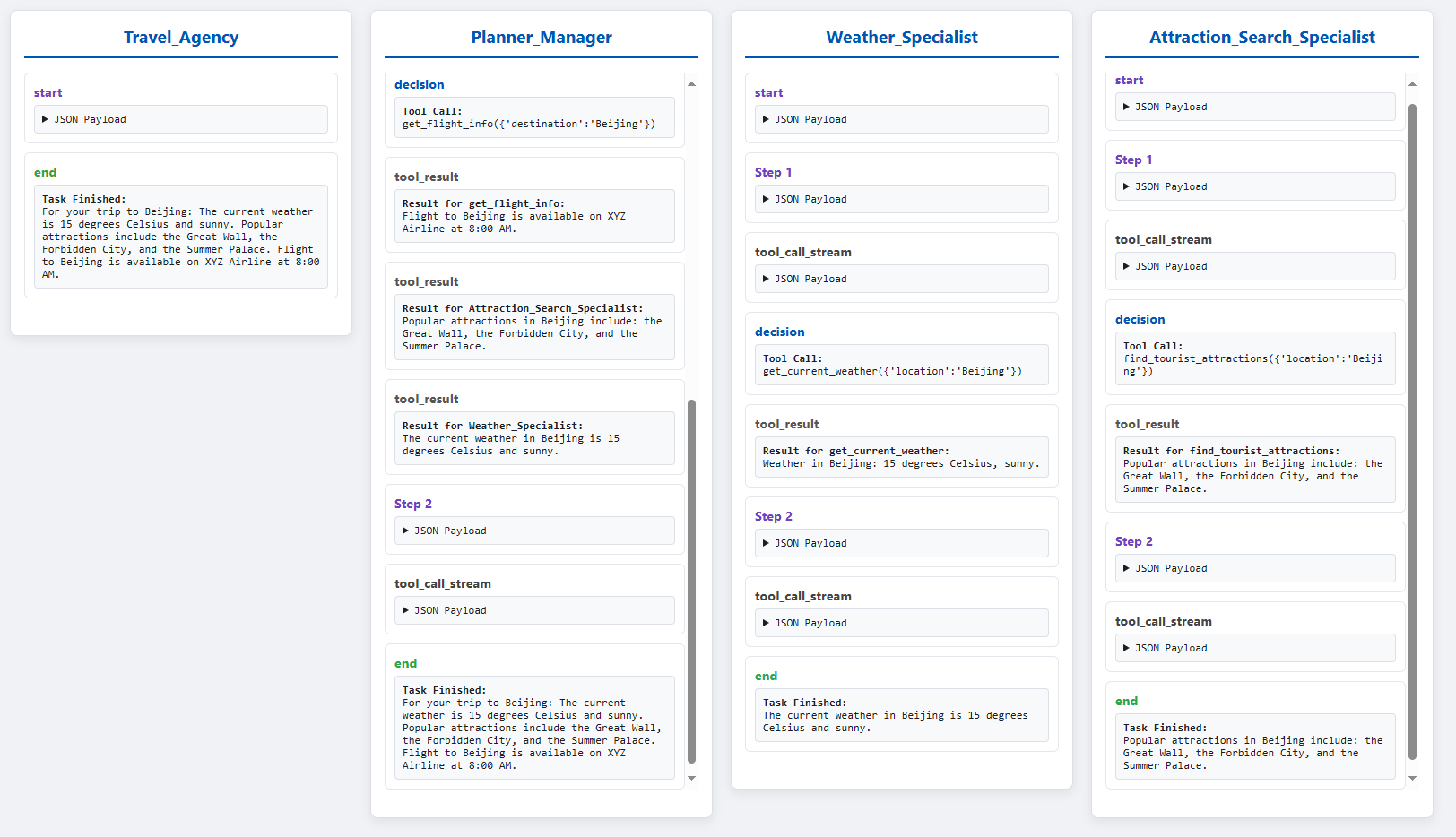
Task: Click the 'Step 1' heading in Weather_Specialist
Action: point(774,172)
